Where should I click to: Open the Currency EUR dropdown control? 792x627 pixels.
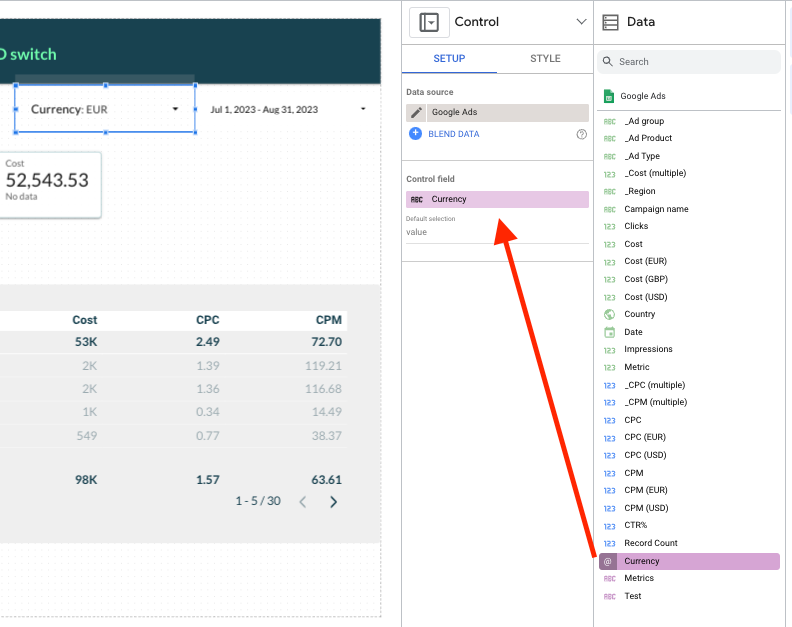[x=104, y=109]
